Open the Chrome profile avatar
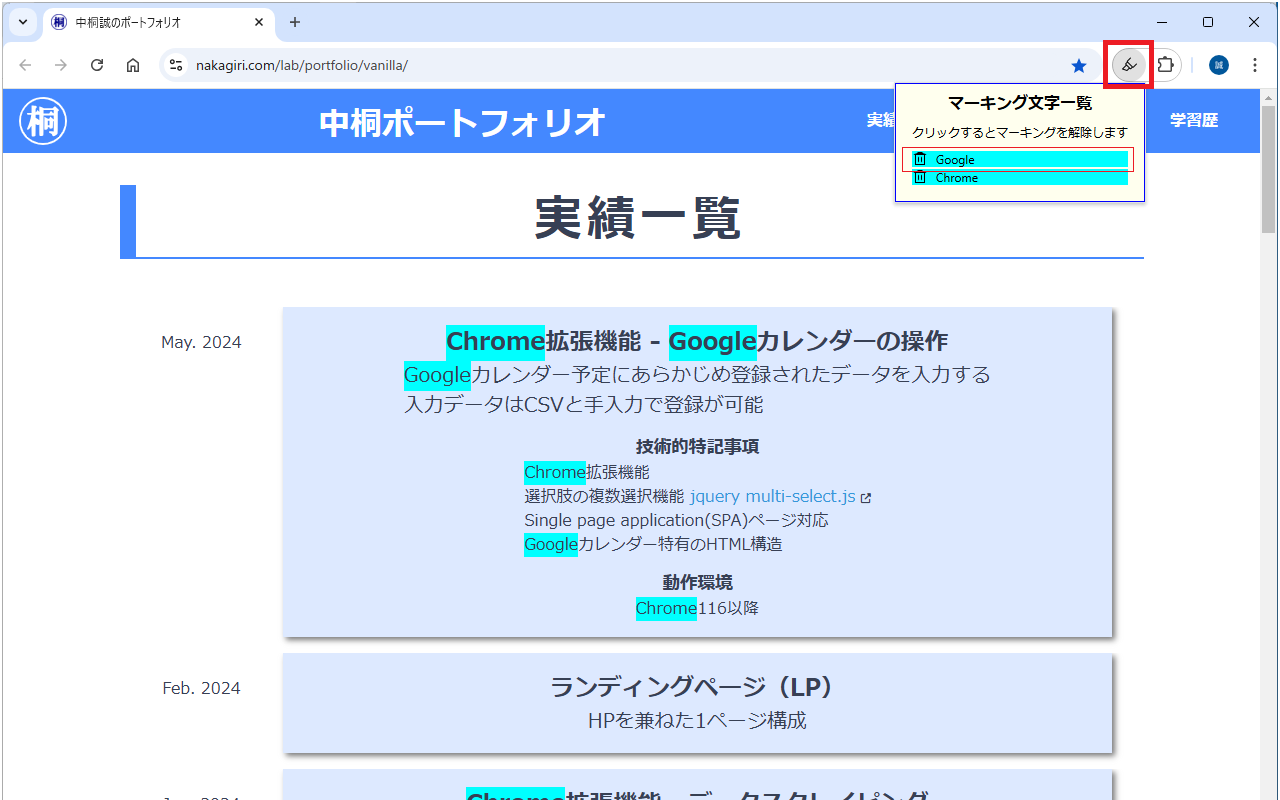 pos(1218,65)
